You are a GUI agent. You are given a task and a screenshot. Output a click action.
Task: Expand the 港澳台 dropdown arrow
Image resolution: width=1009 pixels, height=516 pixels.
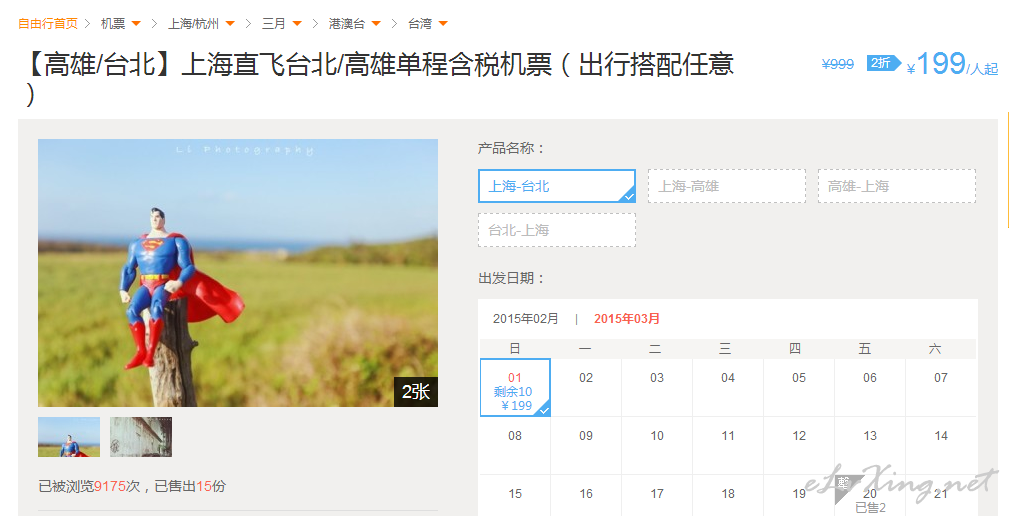click(x=376, y=24)
